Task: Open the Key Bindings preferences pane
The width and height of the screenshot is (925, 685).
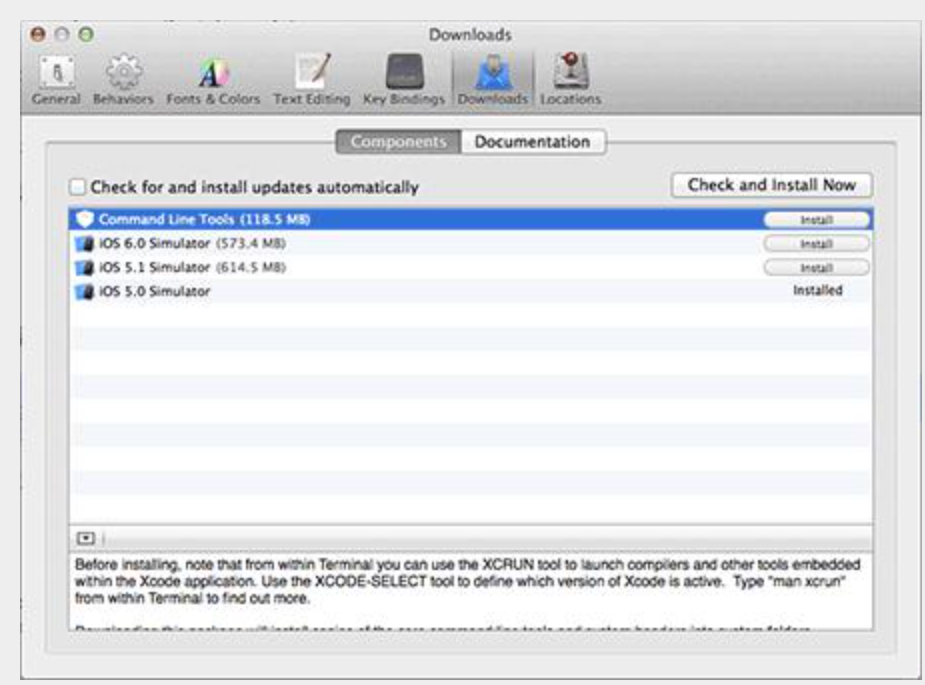Action: (404, 80)
